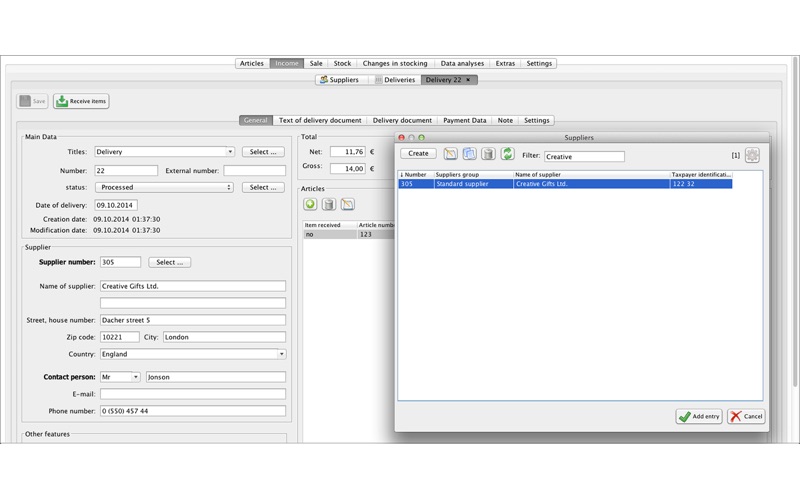Open the Titles dropdown showing Delivery

coord(164,152)
